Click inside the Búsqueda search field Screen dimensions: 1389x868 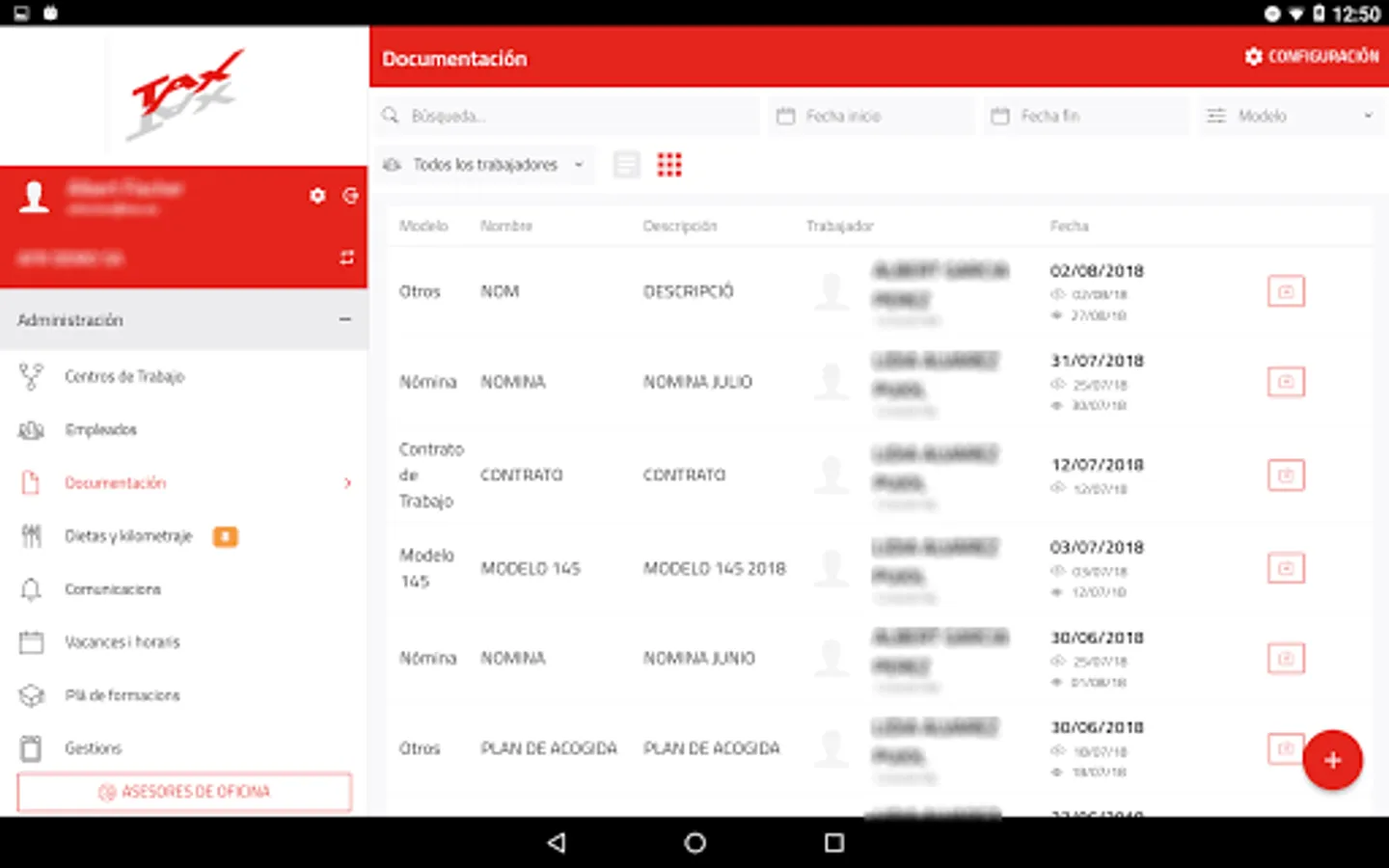point(565,115)
